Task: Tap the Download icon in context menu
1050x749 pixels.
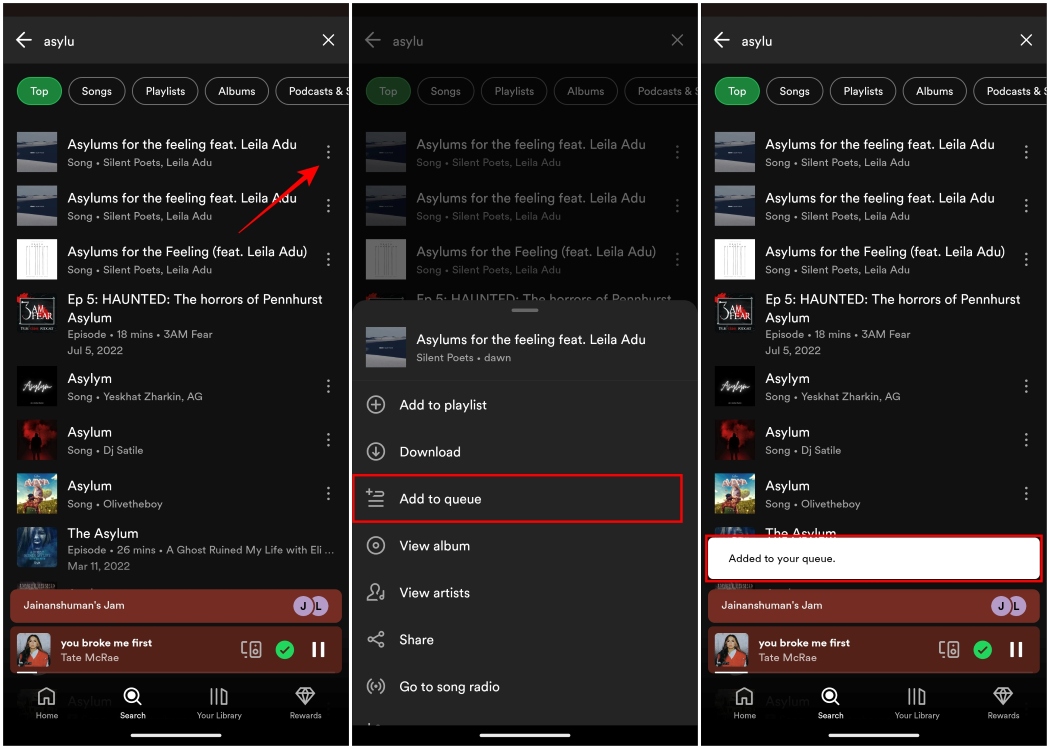Action: [x=376, y=452]
